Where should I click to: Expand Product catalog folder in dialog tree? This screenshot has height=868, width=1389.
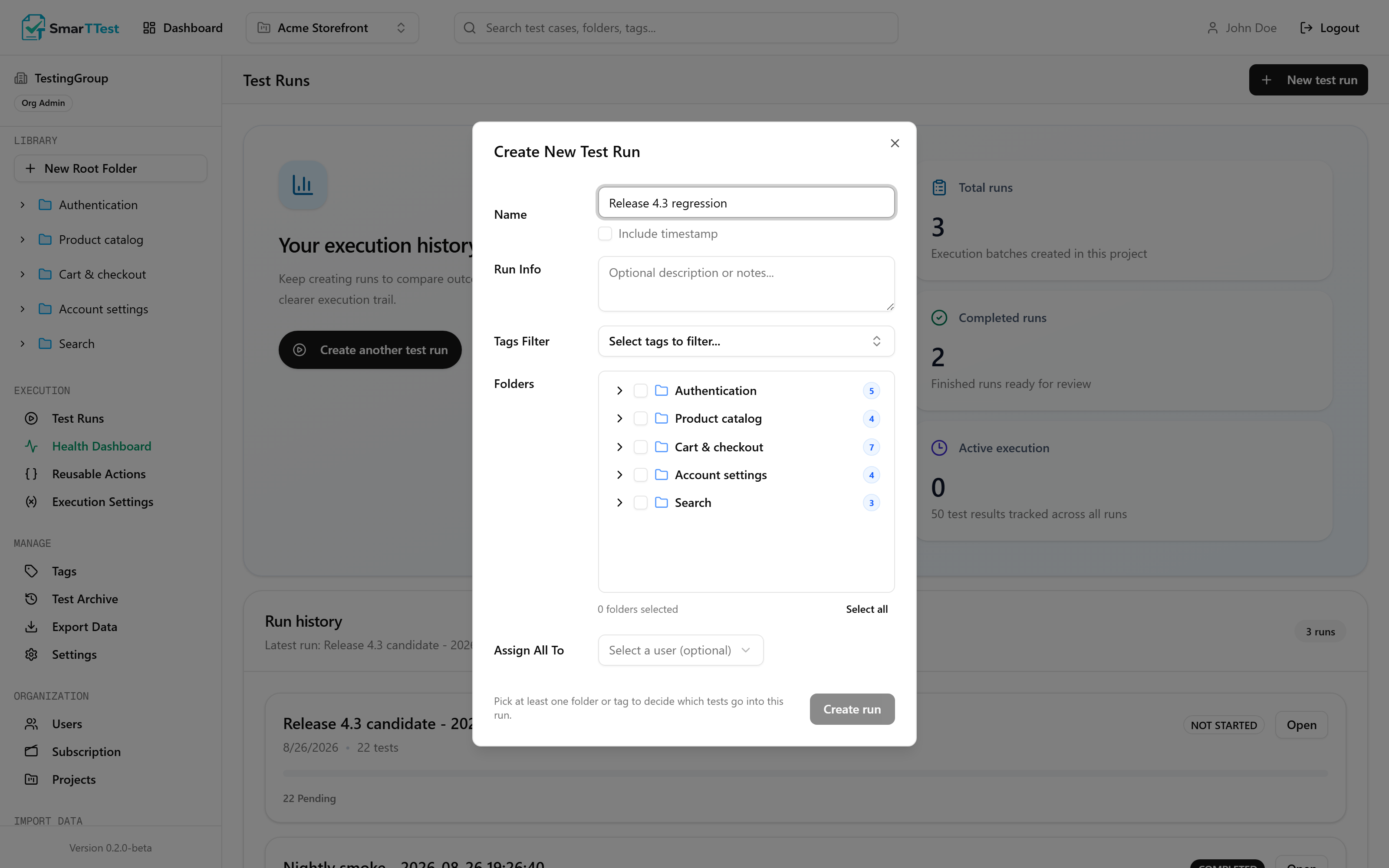click(x=619, y=418)
